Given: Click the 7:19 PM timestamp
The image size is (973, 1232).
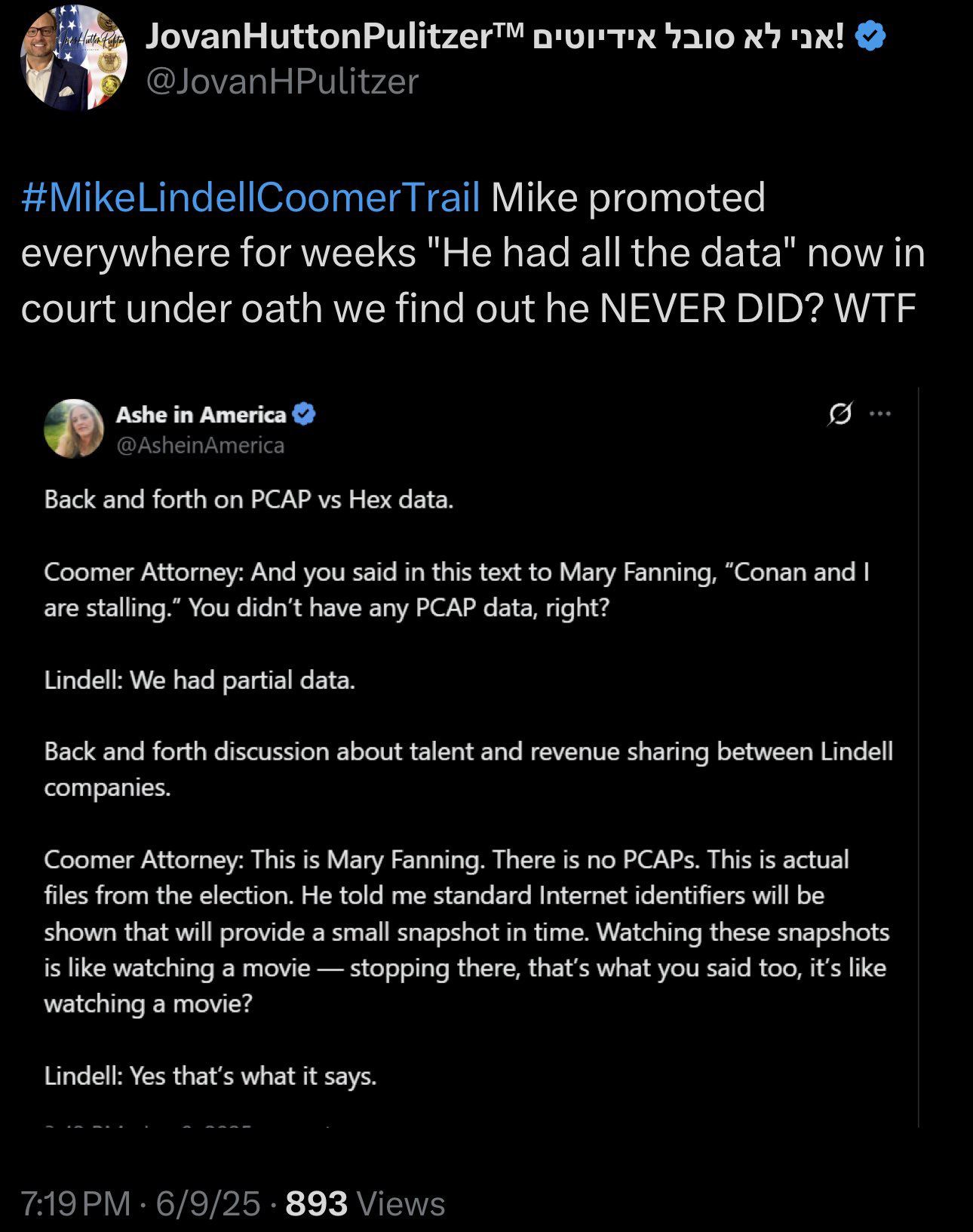Looking at the screenshot, I should pos(75,1204).
